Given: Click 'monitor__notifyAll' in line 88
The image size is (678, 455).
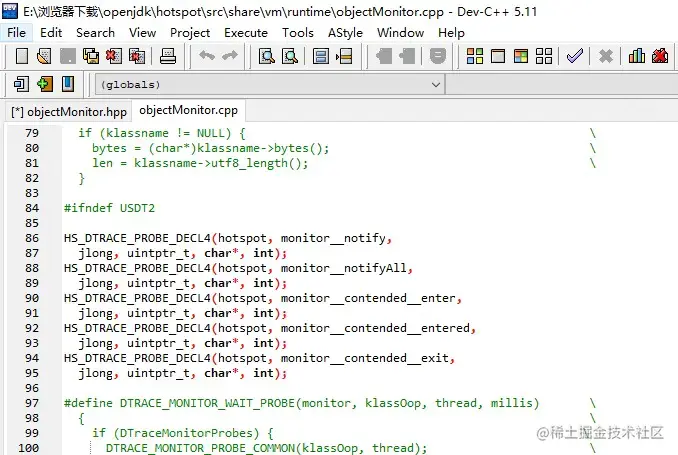Looking at the screenshot, I should [344, 268].
